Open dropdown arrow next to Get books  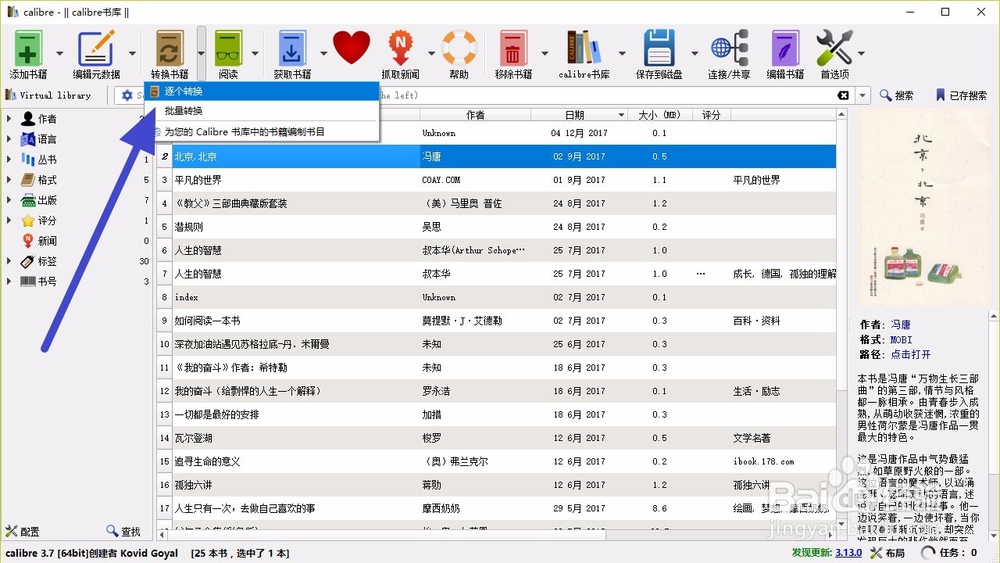(323, 54)
